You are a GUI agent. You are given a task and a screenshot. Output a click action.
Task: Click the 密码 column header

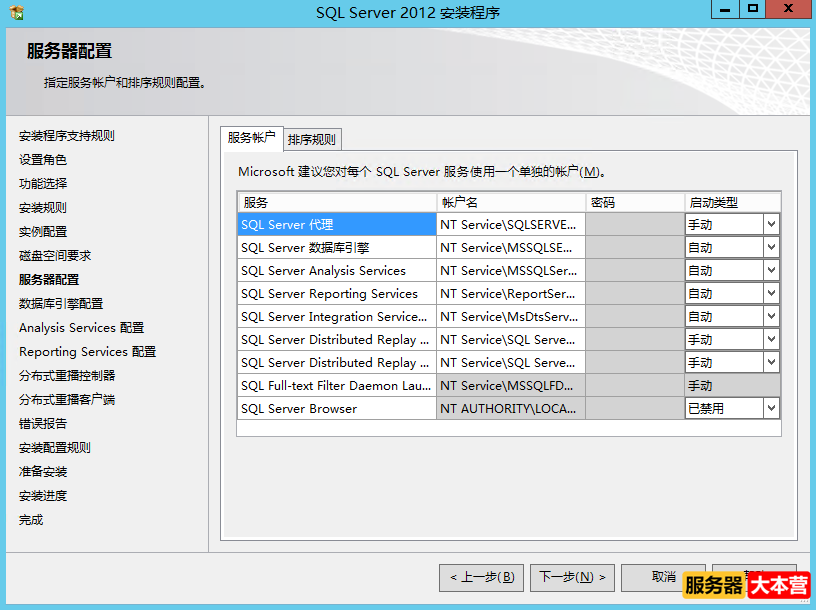pos(635,202)
